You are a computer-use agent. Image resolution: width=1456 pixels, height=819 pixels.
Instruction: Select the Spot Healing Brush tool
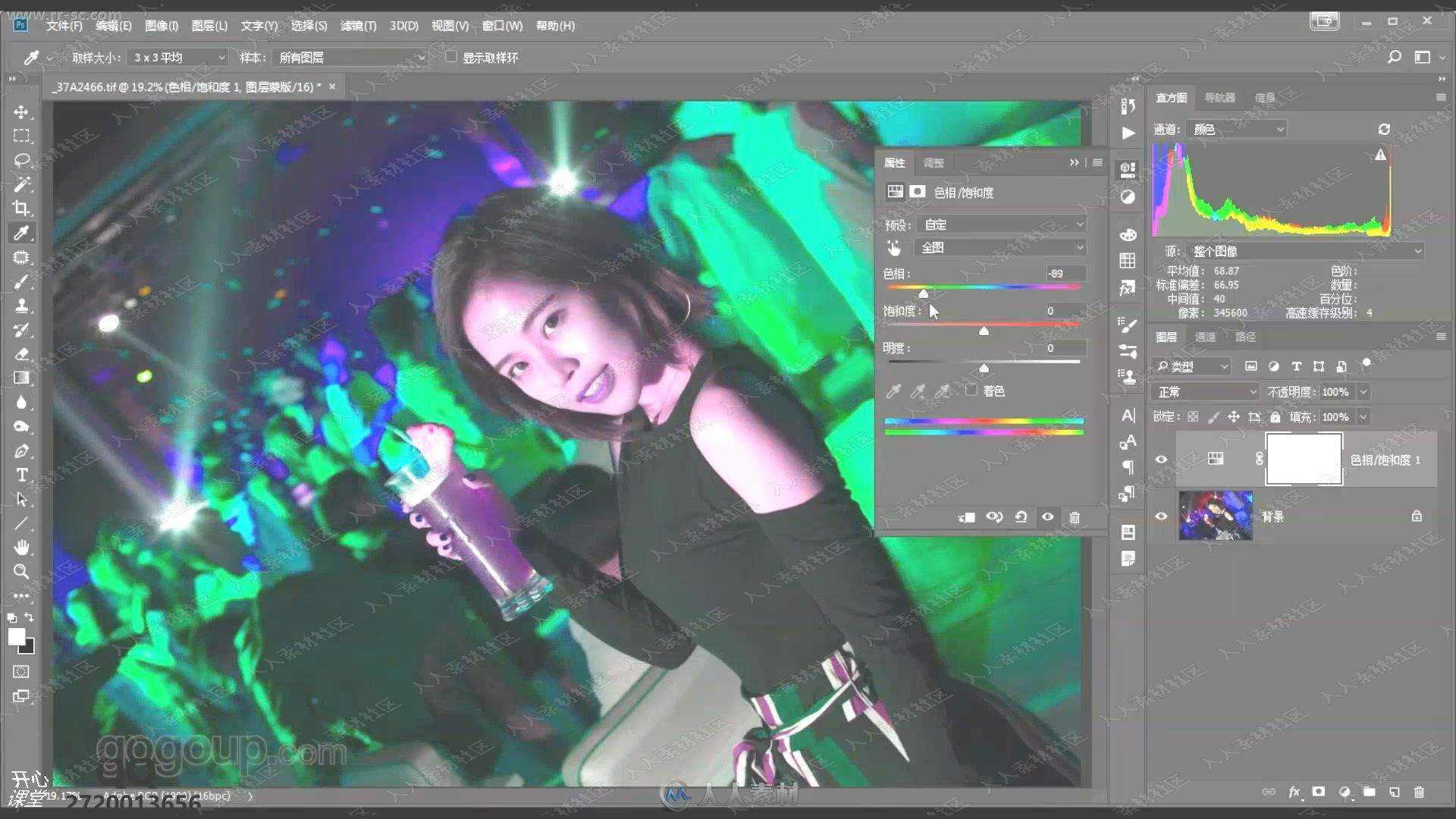pos(21,258)
